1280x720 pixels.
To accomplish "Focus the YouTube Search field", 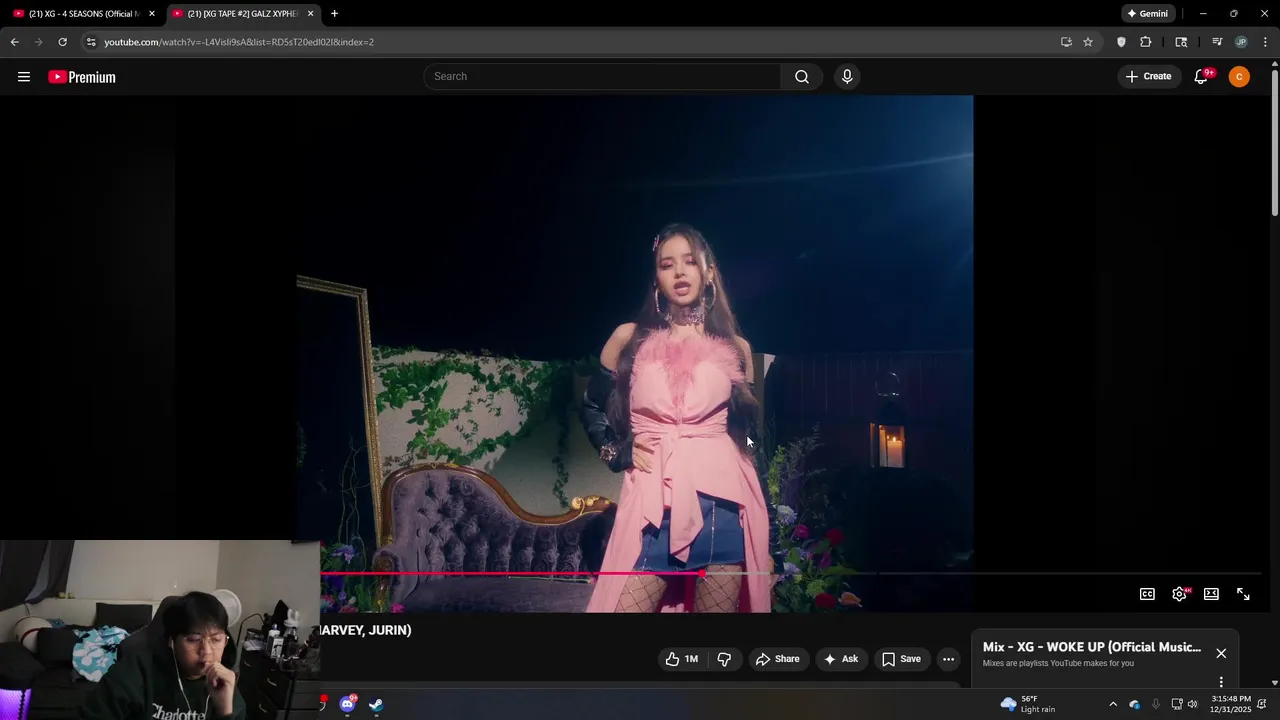I will [603, 76].
